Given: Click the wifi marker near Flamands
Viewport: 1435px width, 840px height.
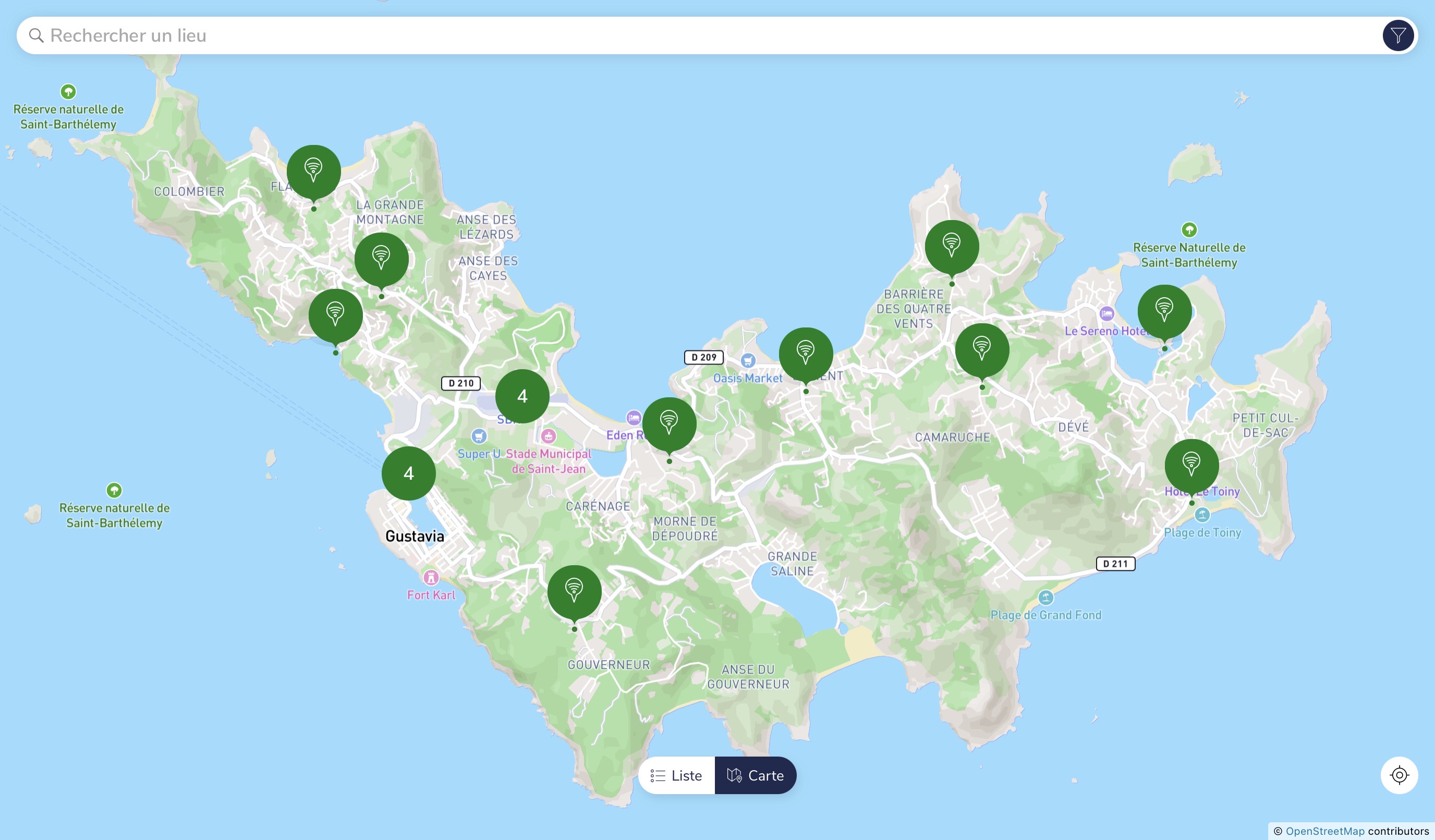Looking at the screenshot, I should (x=313, y=172).
